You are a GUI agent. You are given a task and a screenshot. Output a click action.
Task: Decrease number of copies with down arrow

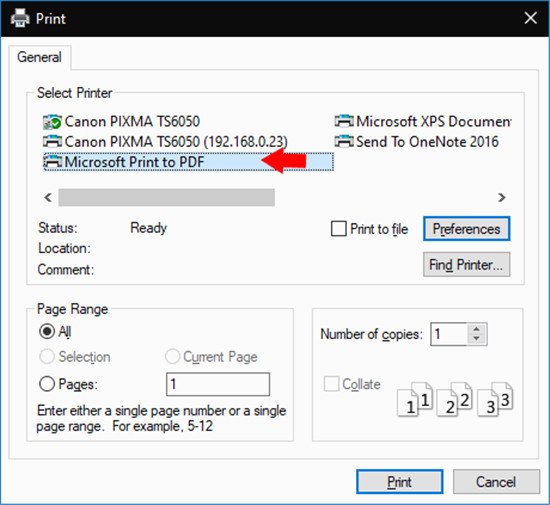[x=476, y=338]
